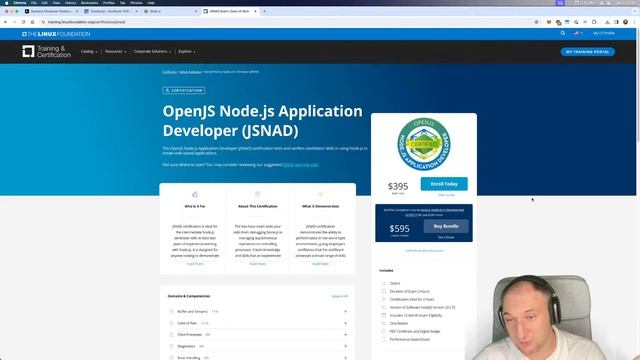640x360 pixels.
Task: Click the fox extension icon in toolbar
Action: point(549,22)
